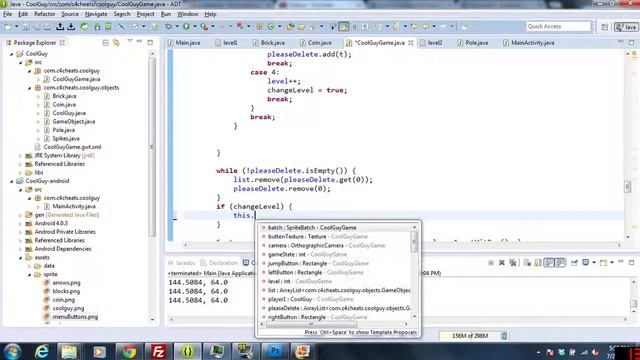This screenshot has height=360, width=640.
Task: Open FileZilla from taskbar
Action: point(158,351)
